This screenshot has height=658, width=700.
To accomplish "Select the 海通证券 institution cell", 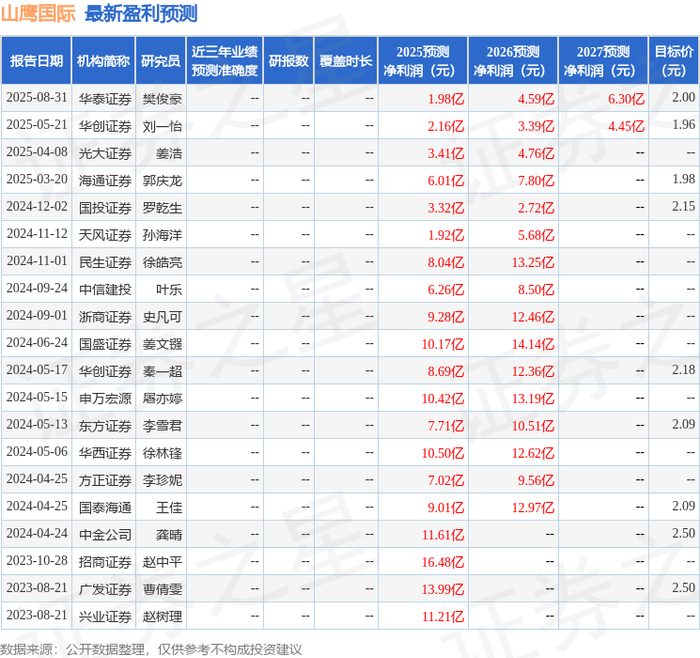I will pos(105,180).
